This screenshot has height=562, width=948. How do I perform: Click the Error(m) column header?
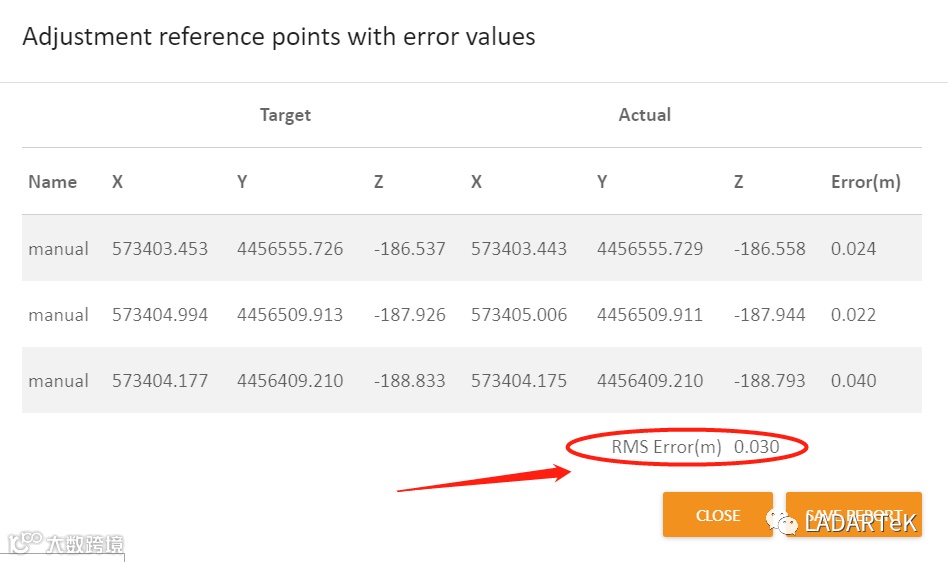pyautogui.click(x=865, y=182)
